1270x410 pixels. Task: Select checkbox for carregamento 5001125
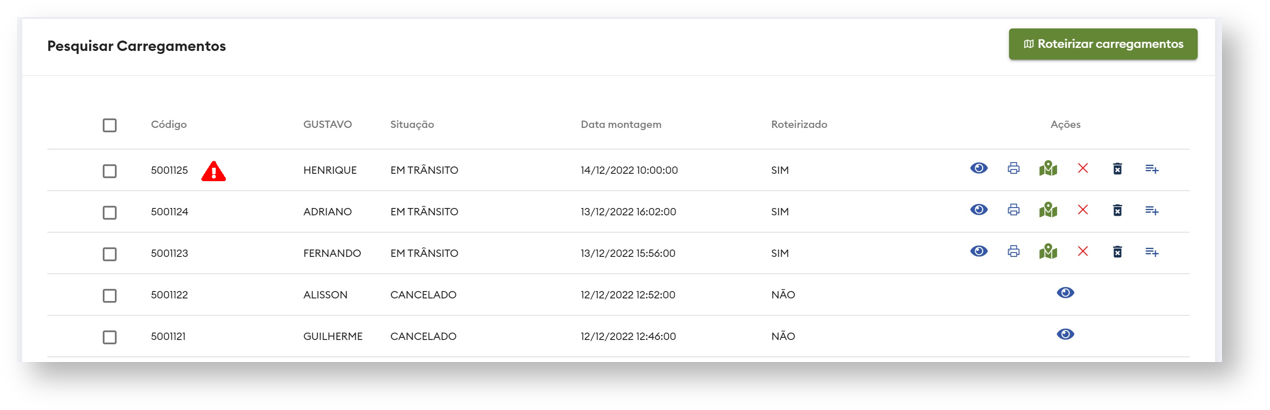(110, 171)
